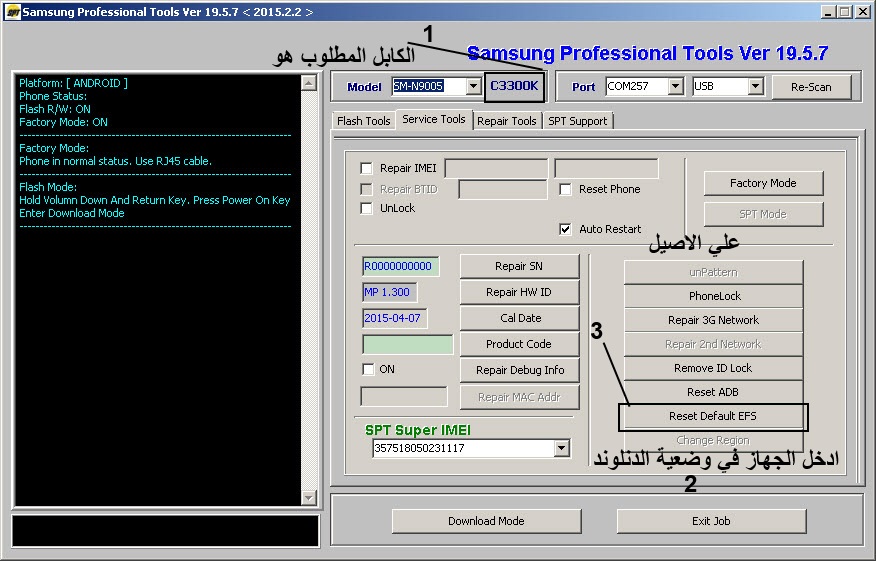Toggle the ON checkbox
The height and width of the screenshot is (561, 876).
pyautogui.click(x=368, y=369)
